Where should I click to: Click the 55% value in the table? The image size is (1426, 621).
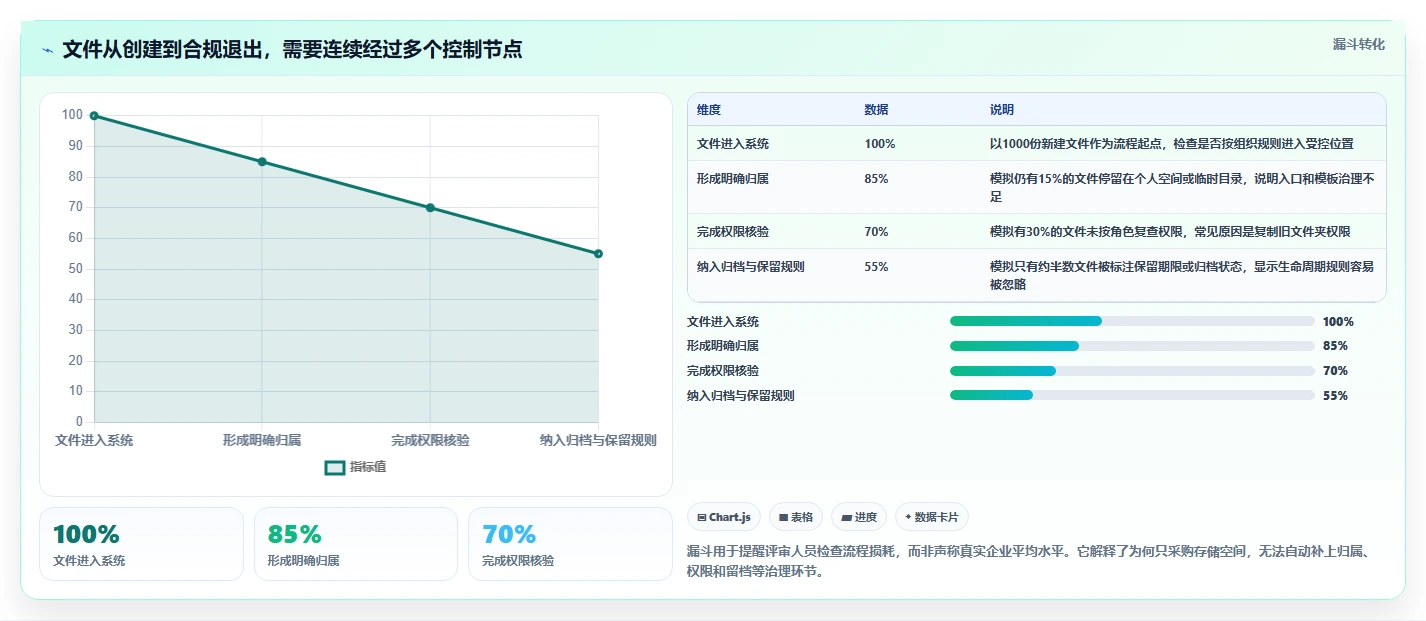(876, 267)
